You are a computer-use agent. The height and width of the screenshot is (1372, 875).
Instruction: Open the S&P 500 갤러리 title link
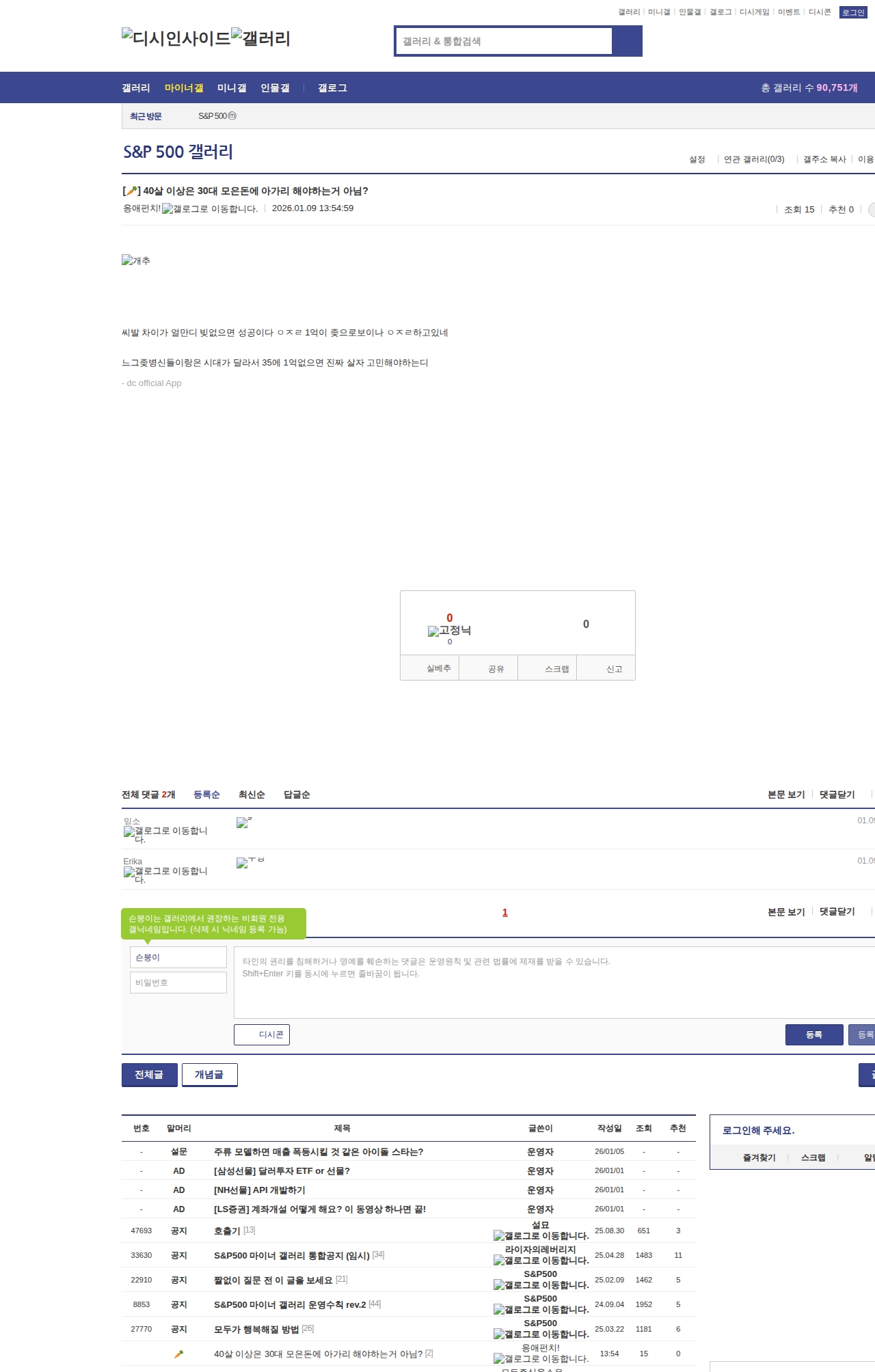[x=178, y=152]
